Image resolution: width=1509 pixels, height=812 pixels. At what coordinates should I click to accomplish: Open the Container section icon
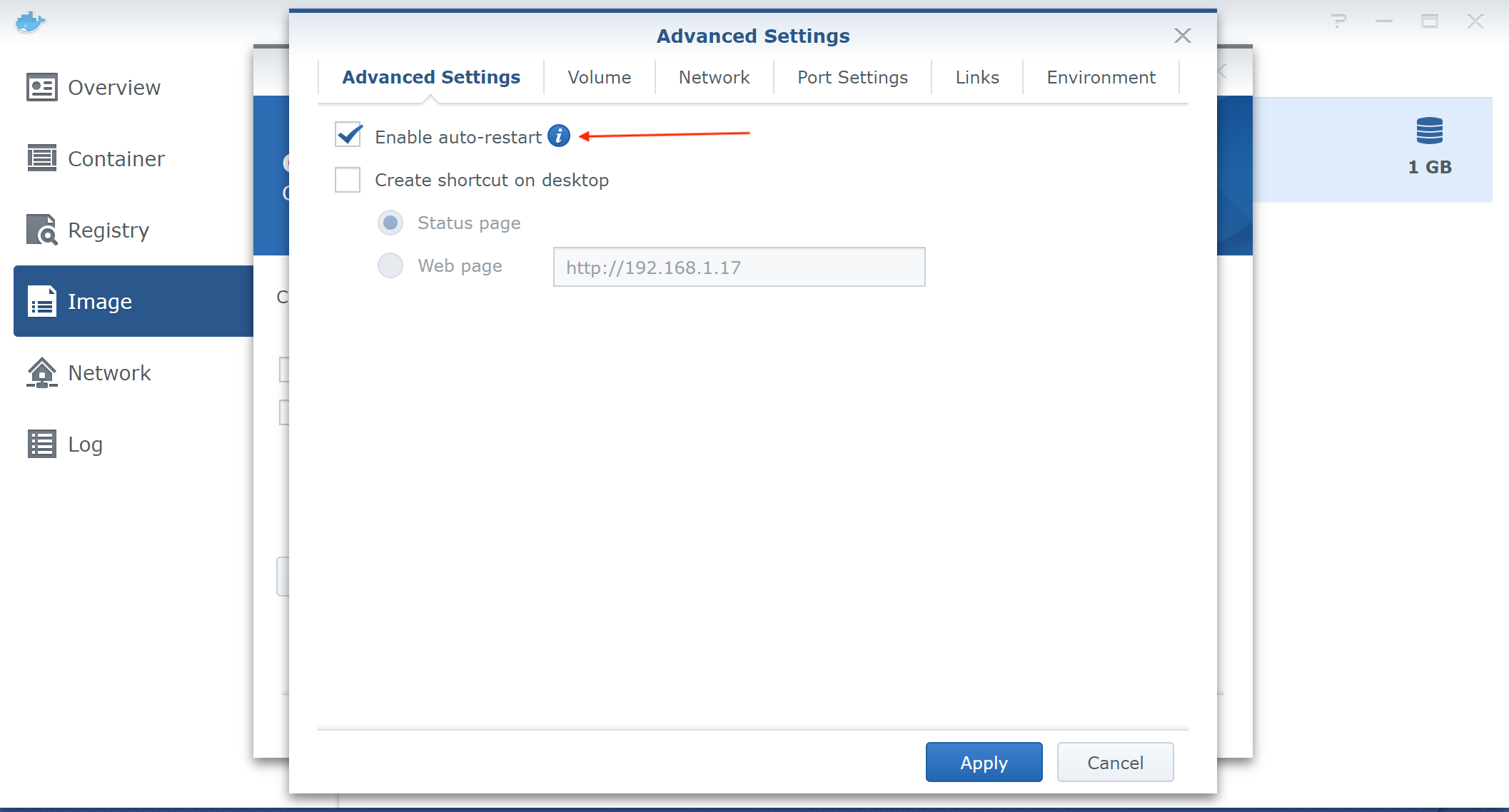tap(41, 158)
